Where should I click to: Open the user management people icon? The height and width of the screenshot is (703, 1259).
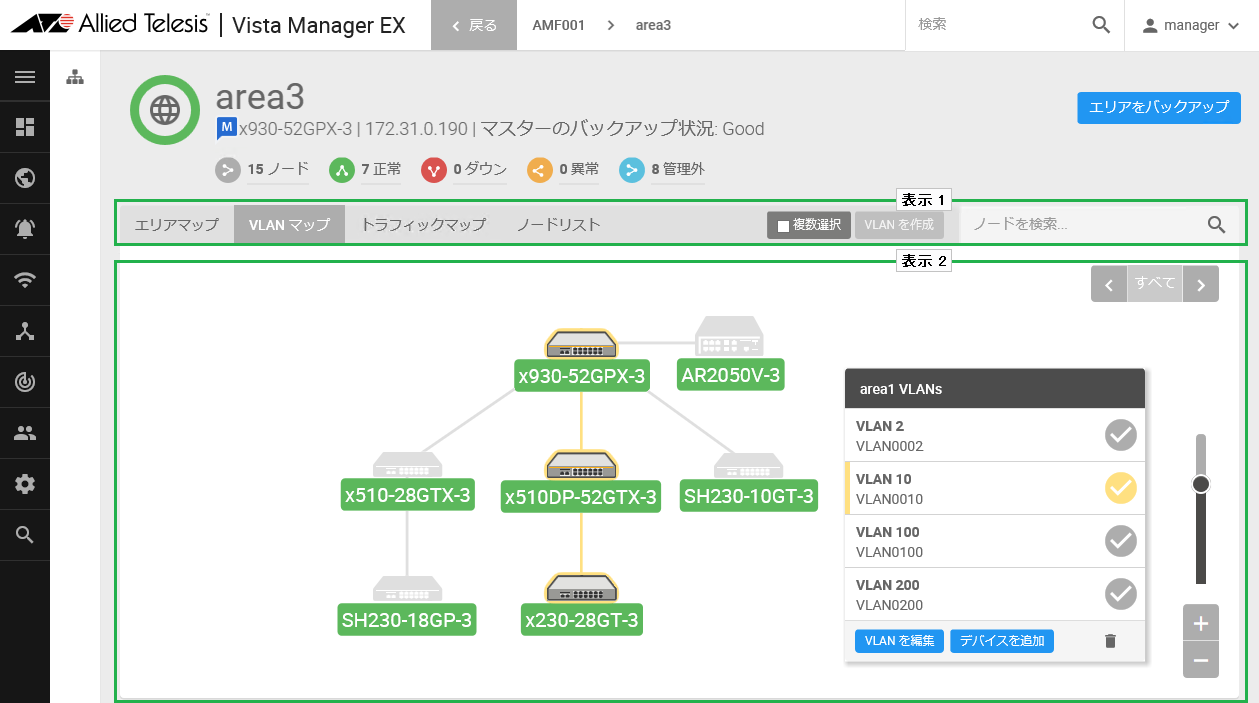pos(25,433)
